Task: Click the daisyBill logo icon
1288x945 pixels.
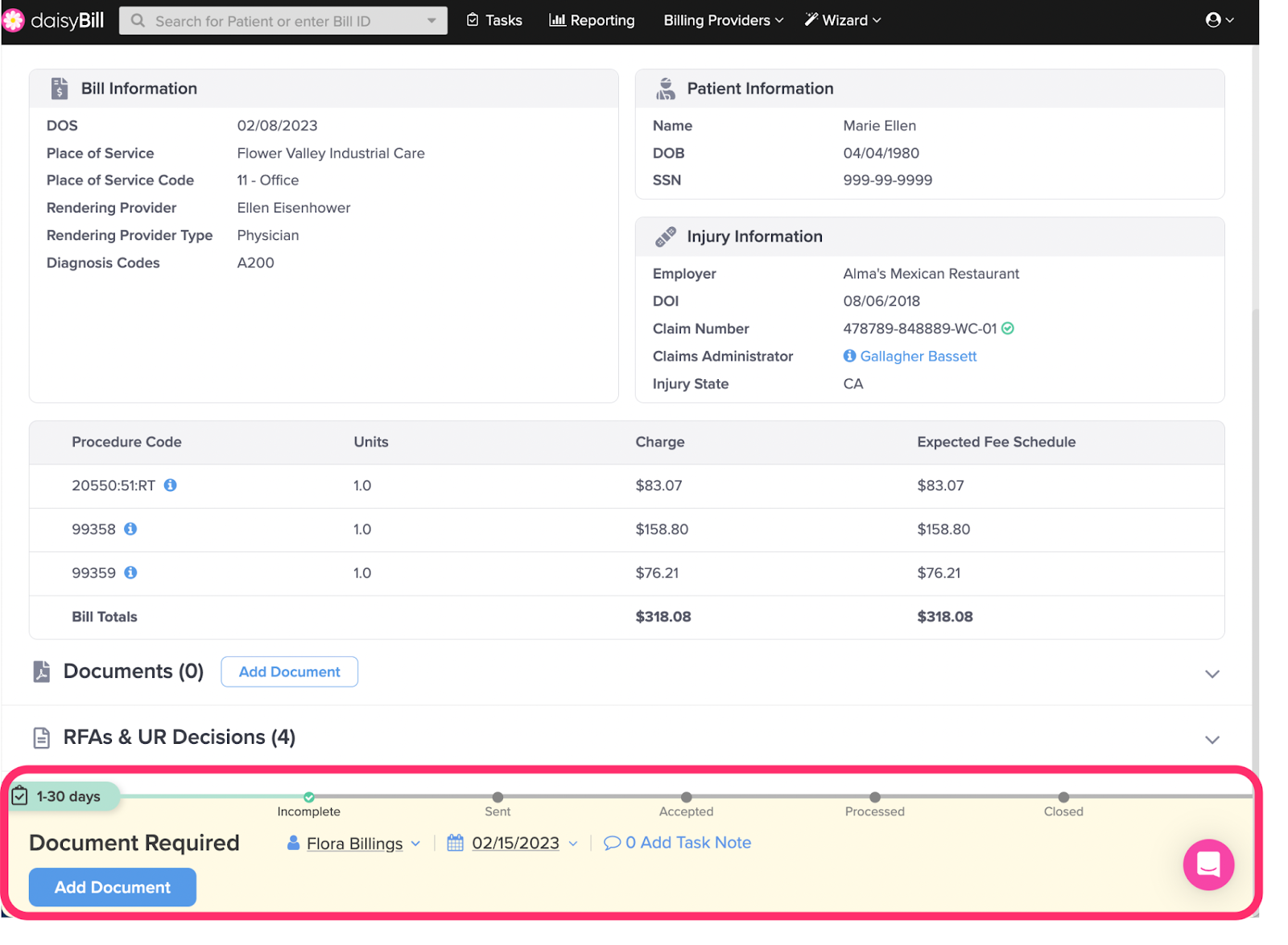Action: (14, 20)
